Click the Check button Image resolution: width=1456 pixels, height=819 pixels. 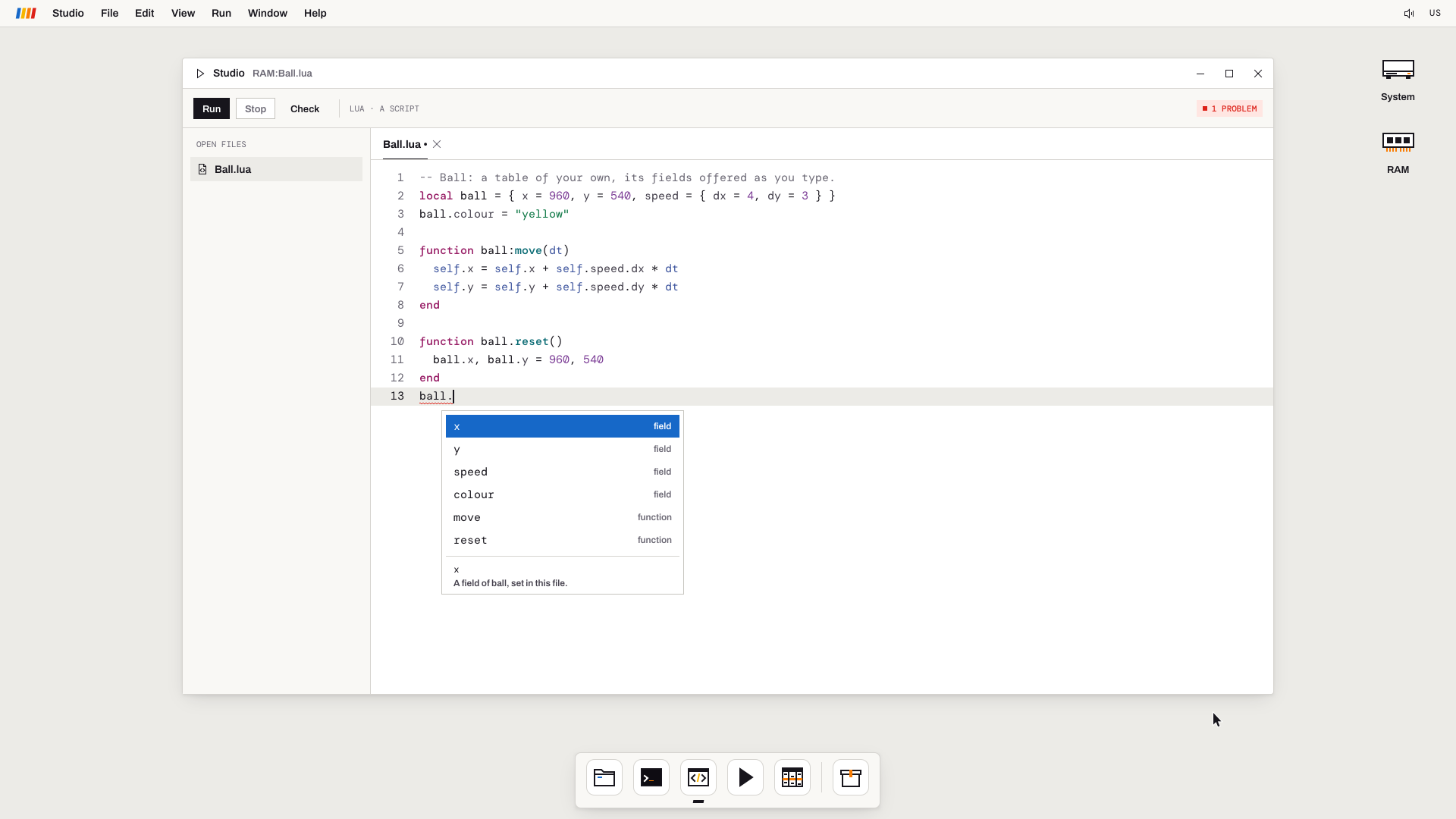[305, 108]
